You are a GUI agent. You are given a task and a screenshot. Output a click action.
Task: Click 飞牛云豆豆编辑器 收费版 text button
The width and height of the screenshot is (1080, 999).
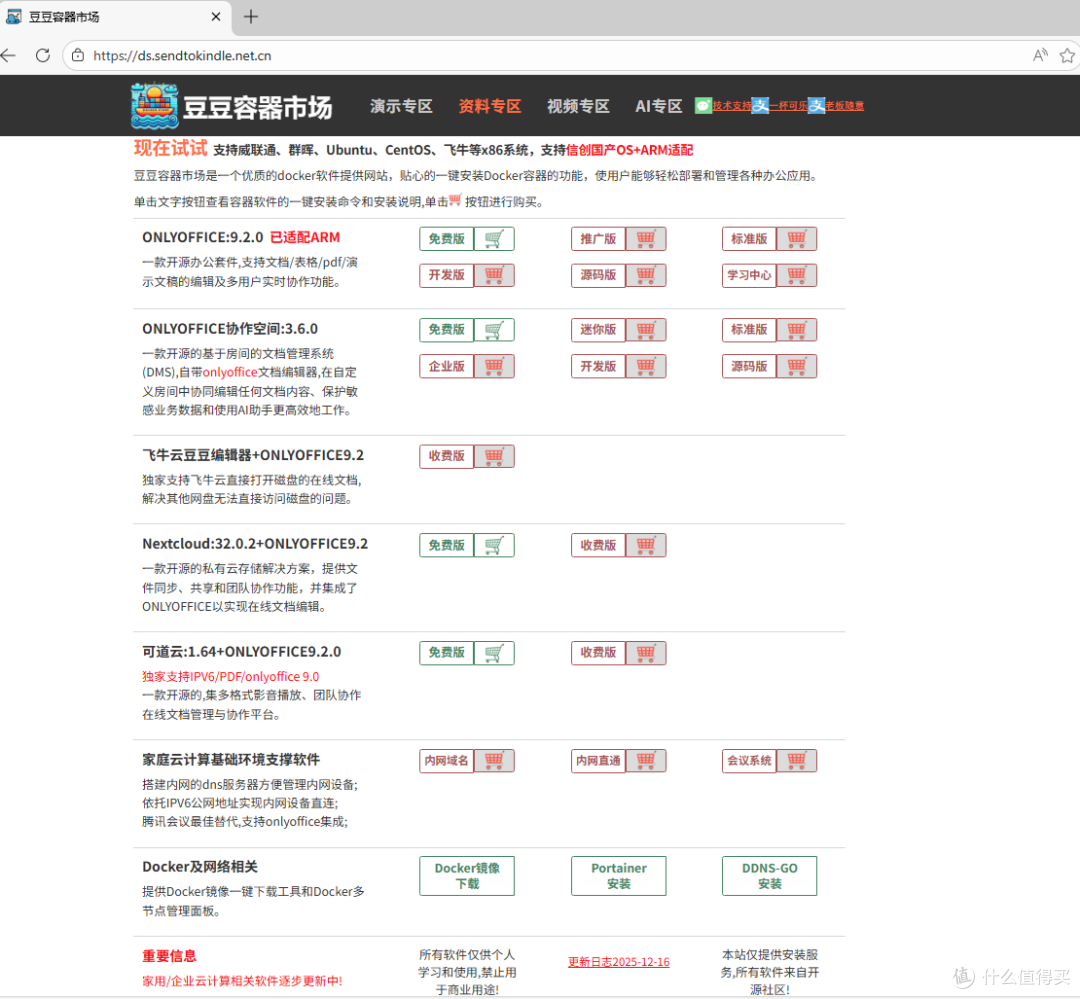click(446, 456)
